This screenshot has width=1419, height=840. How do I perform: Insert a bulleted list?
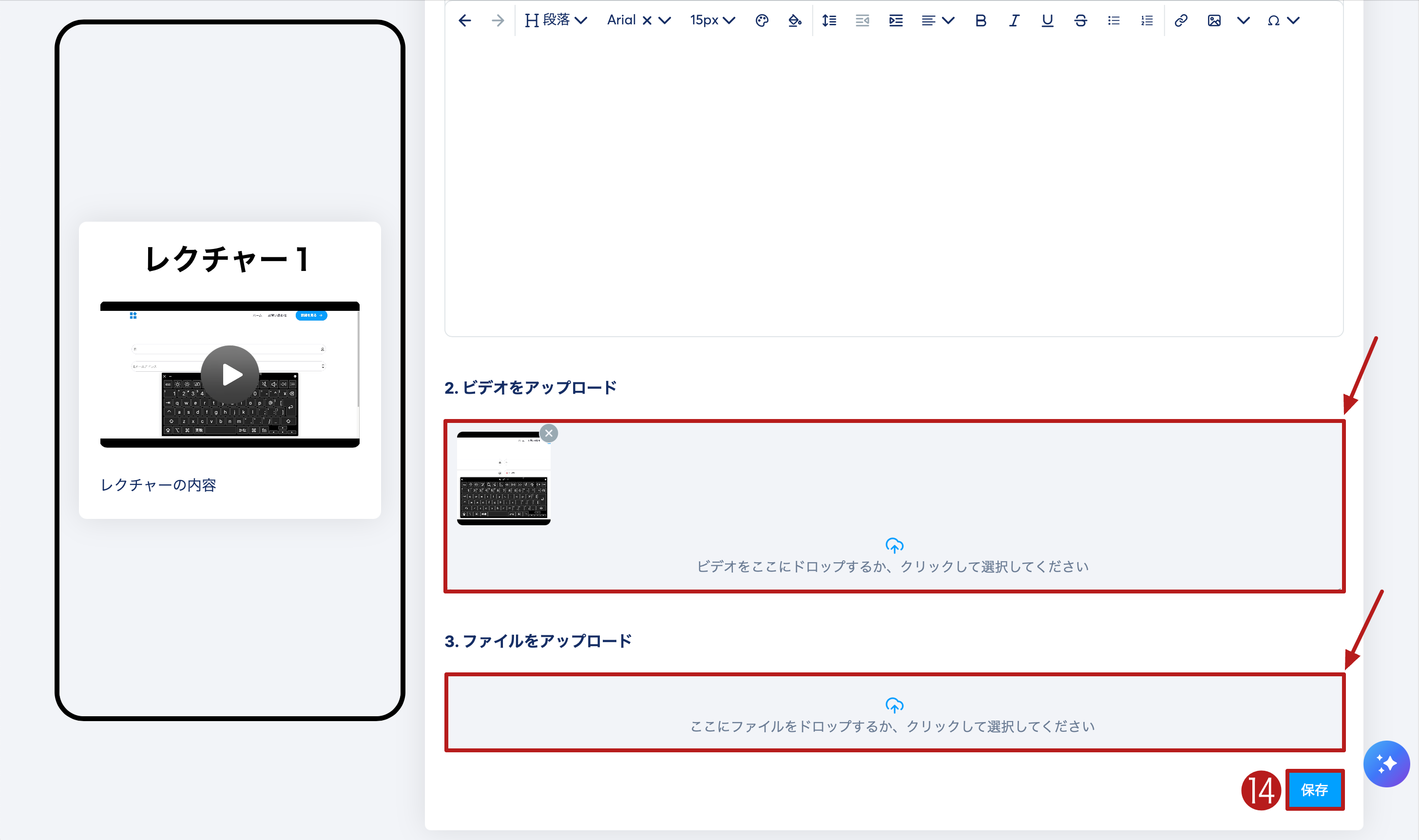pos(1113,21)
